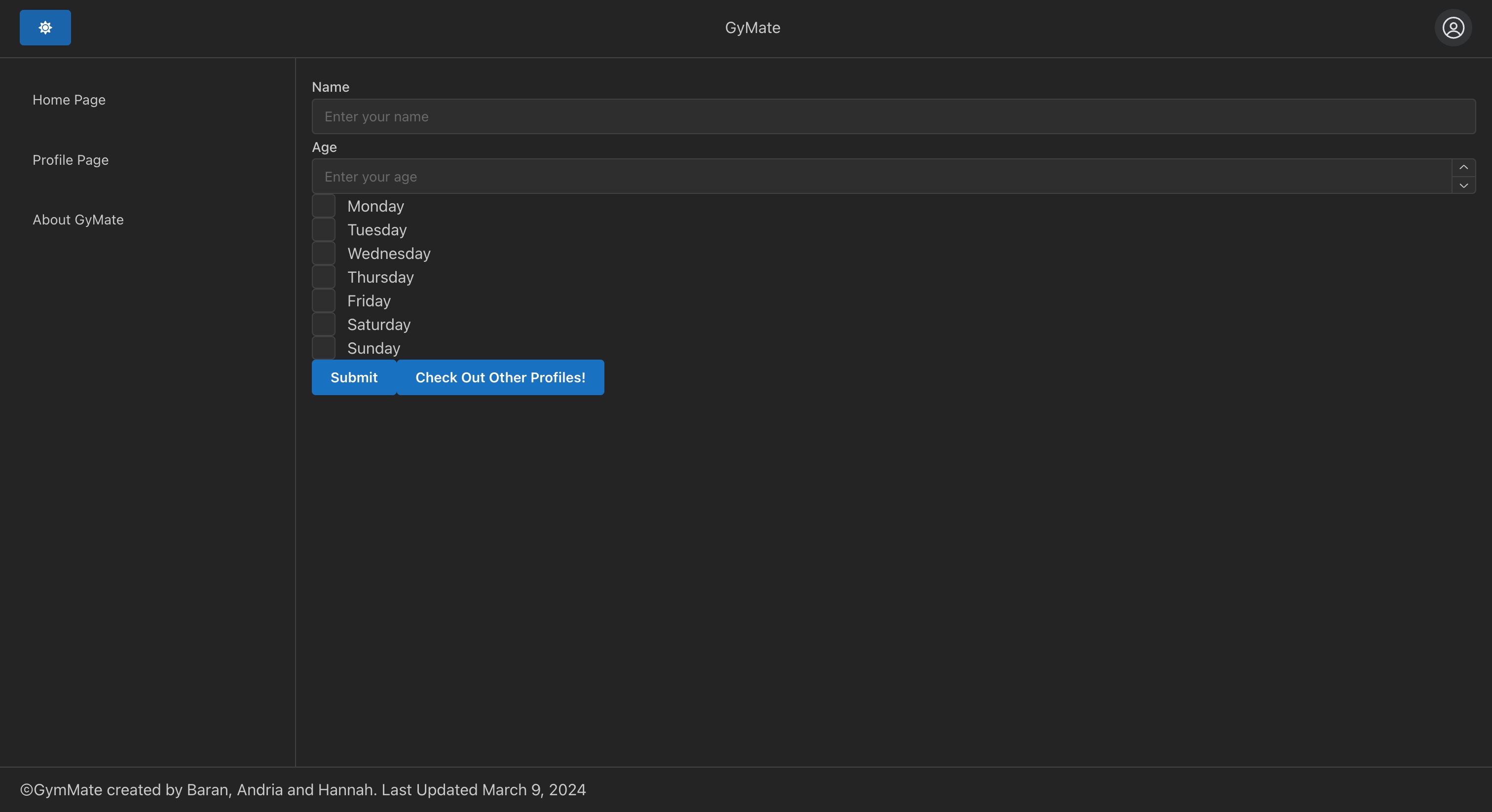Image resolution: width=1492 pixels, height=812 pixels.
Task: Click Check Out Other Profiles! button
Action: (x=500, y=377)
